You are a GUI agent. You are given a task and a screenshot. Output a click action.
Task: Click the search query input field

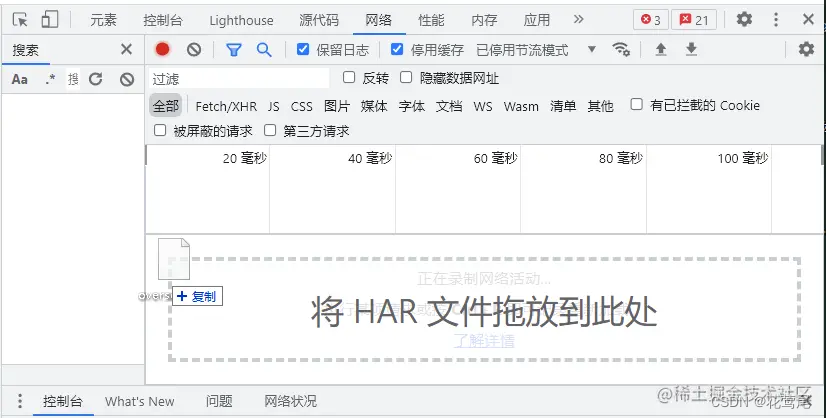pos(73,80)
